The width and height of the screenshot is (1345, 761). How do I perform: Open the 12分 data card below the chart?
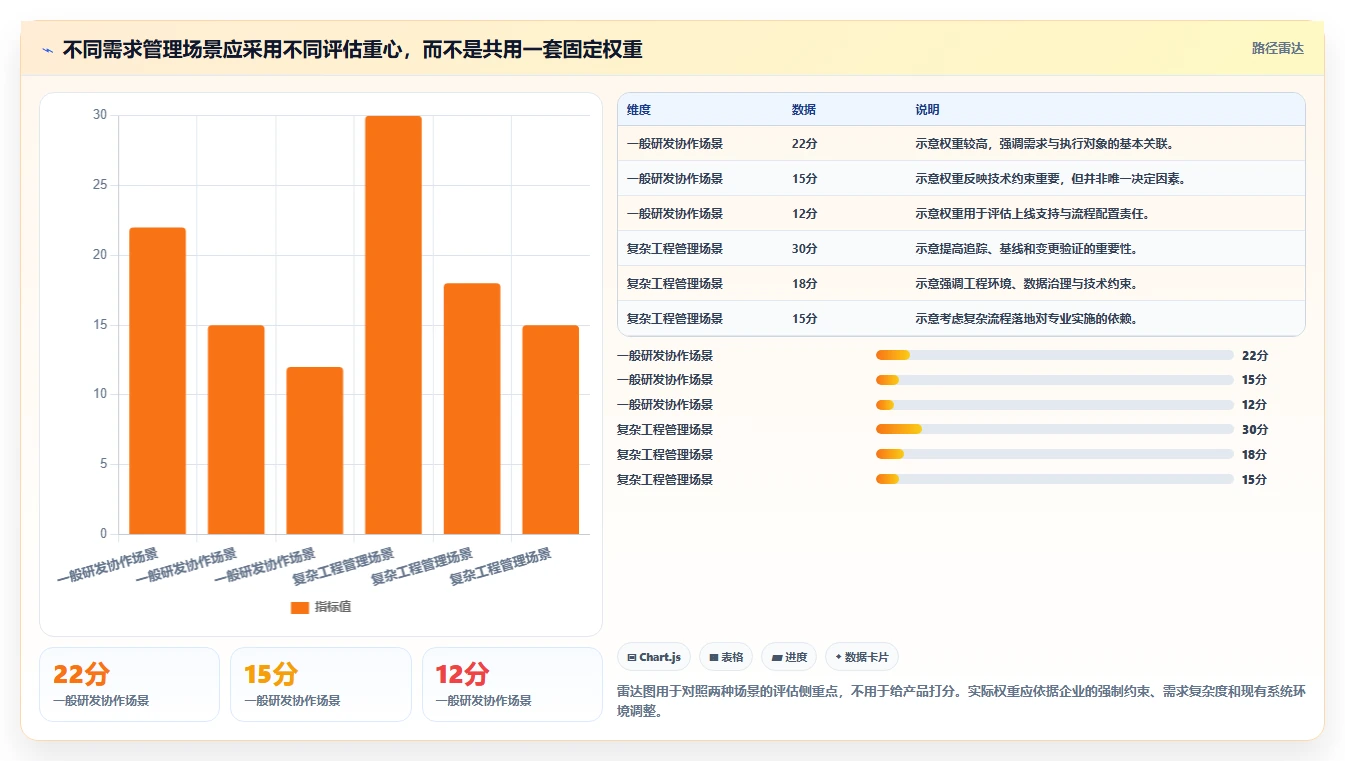[512, 684]
